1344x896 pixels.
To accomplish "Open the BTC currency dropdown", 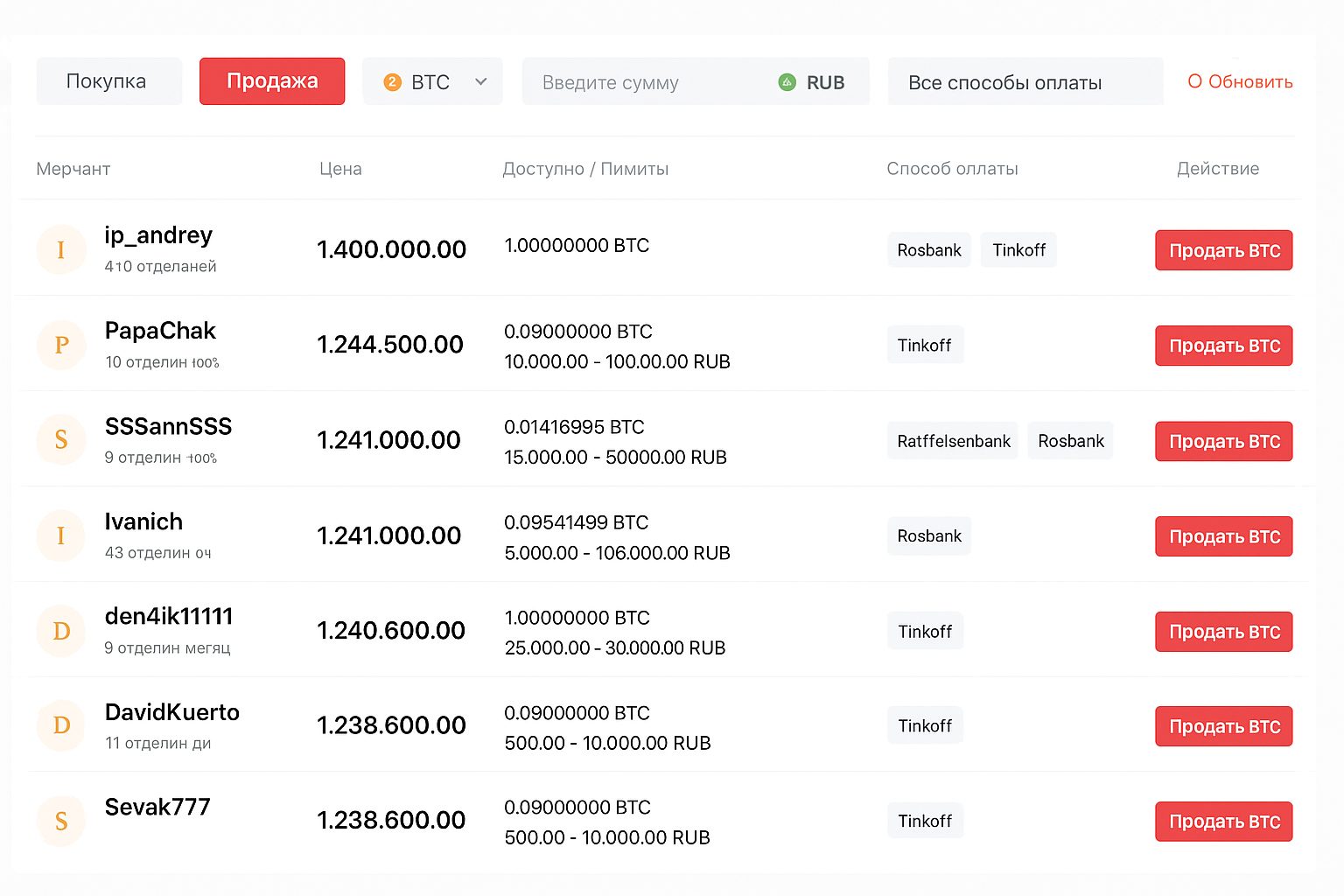I will click(433, 82).
